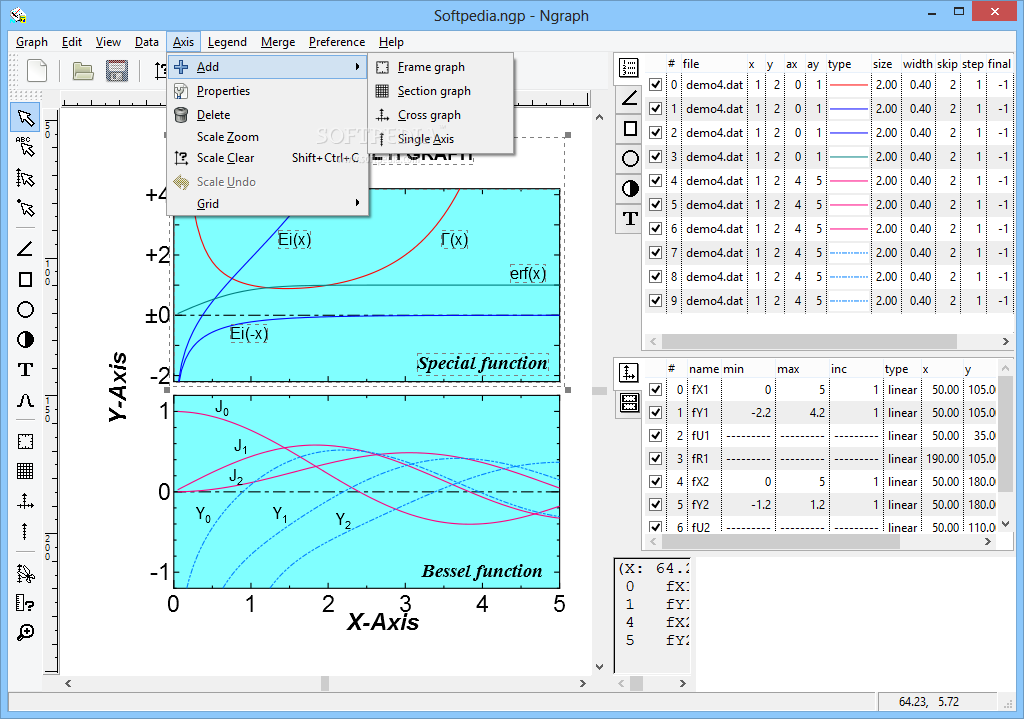Image resolution: width=1024 pixels, height=719 pixels.
Task: Open the Data menu
Action: click(147, 42)
